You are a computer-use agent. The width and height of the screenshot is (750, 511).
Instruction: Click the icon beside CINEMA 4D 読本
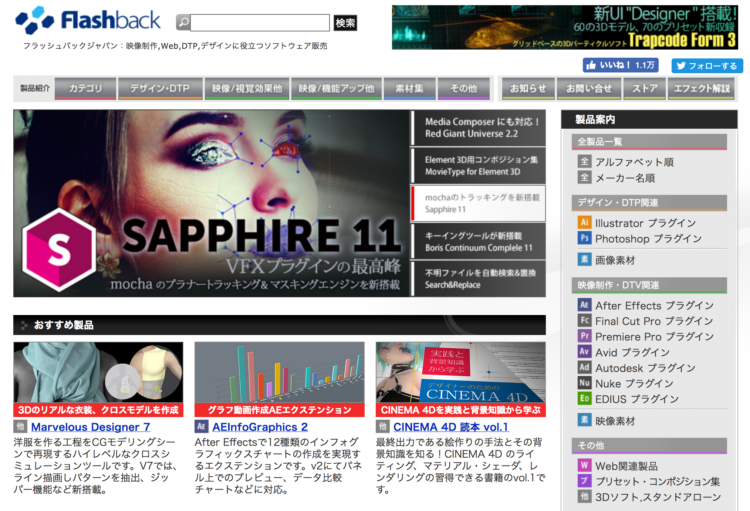pos(382,426)
